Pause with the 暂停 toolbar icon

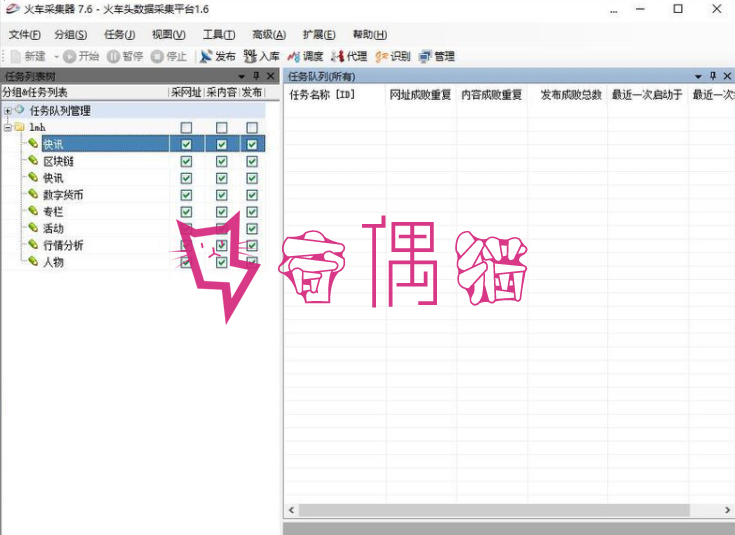point(113,57)
